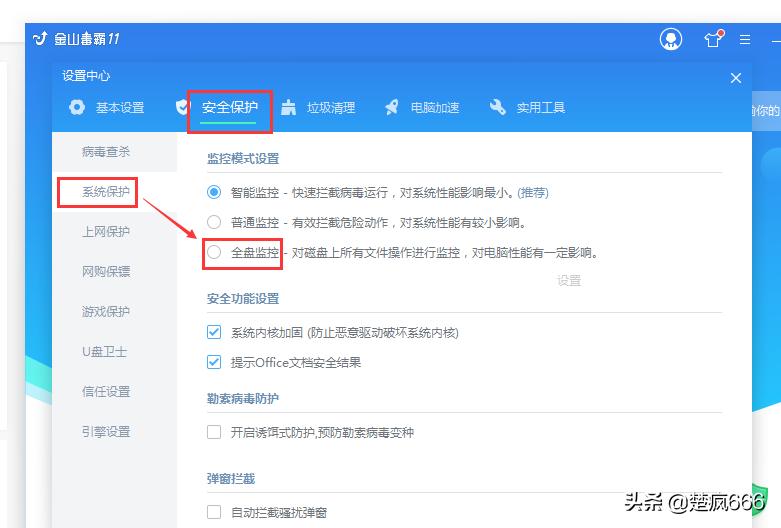Open the user account avatar icon
The width and height of the screenshot is (781, 528).
click(x=670, y=39)
